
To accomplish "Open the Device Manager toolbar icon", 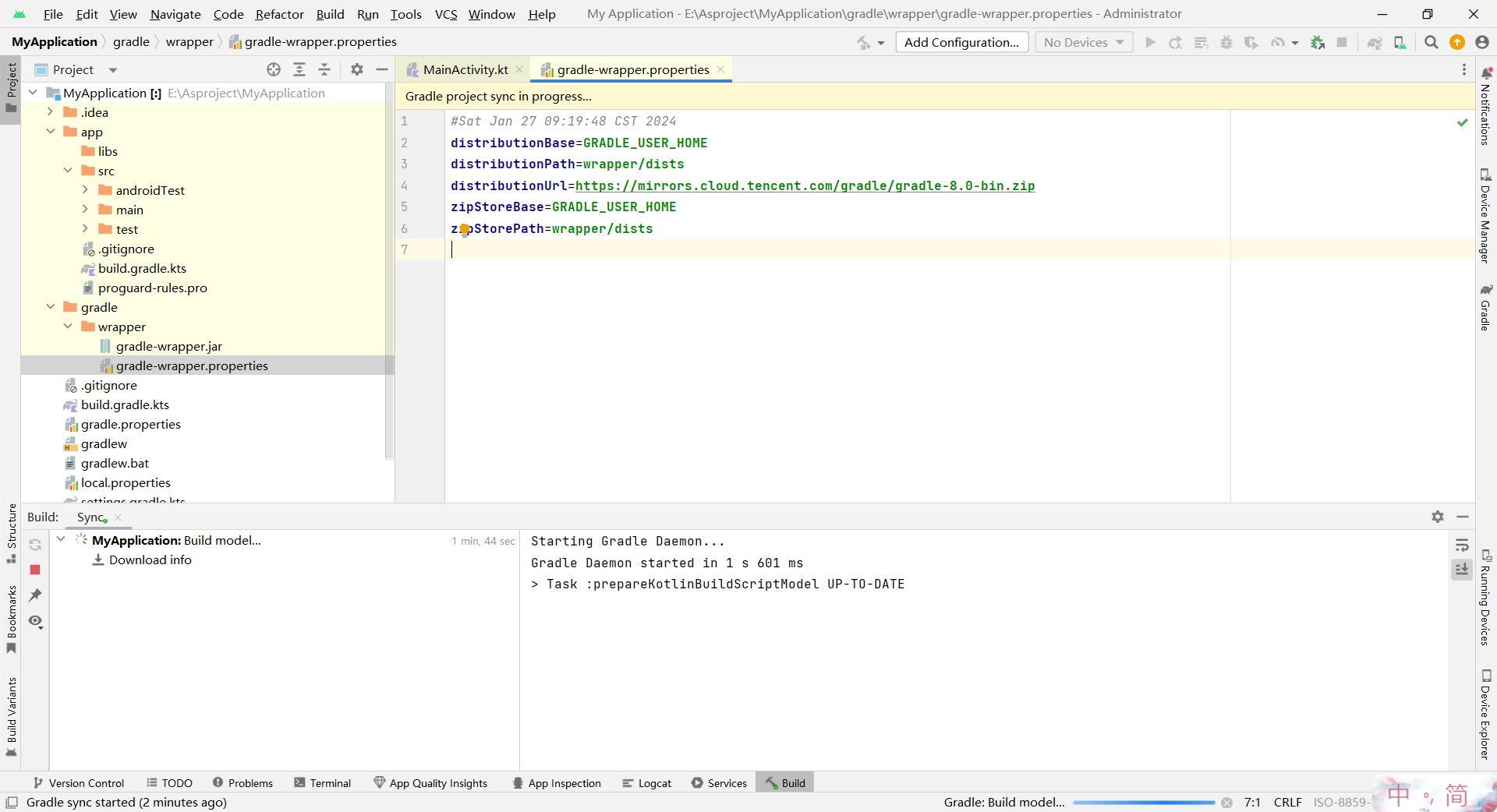I will 1400,42.
